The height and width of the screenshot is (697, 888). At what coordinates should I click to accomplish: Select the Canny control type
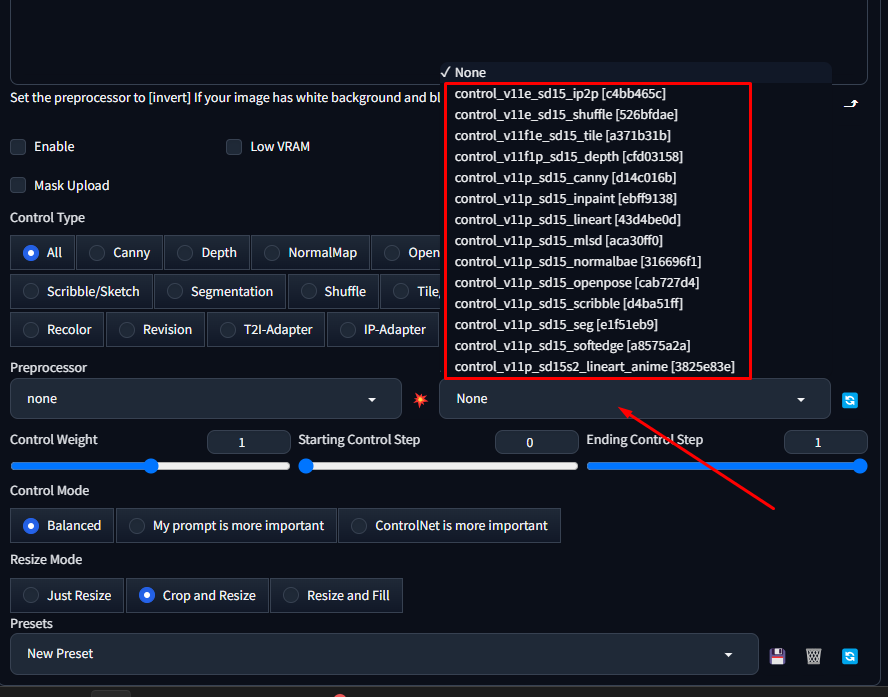click(x=120, y=253)
